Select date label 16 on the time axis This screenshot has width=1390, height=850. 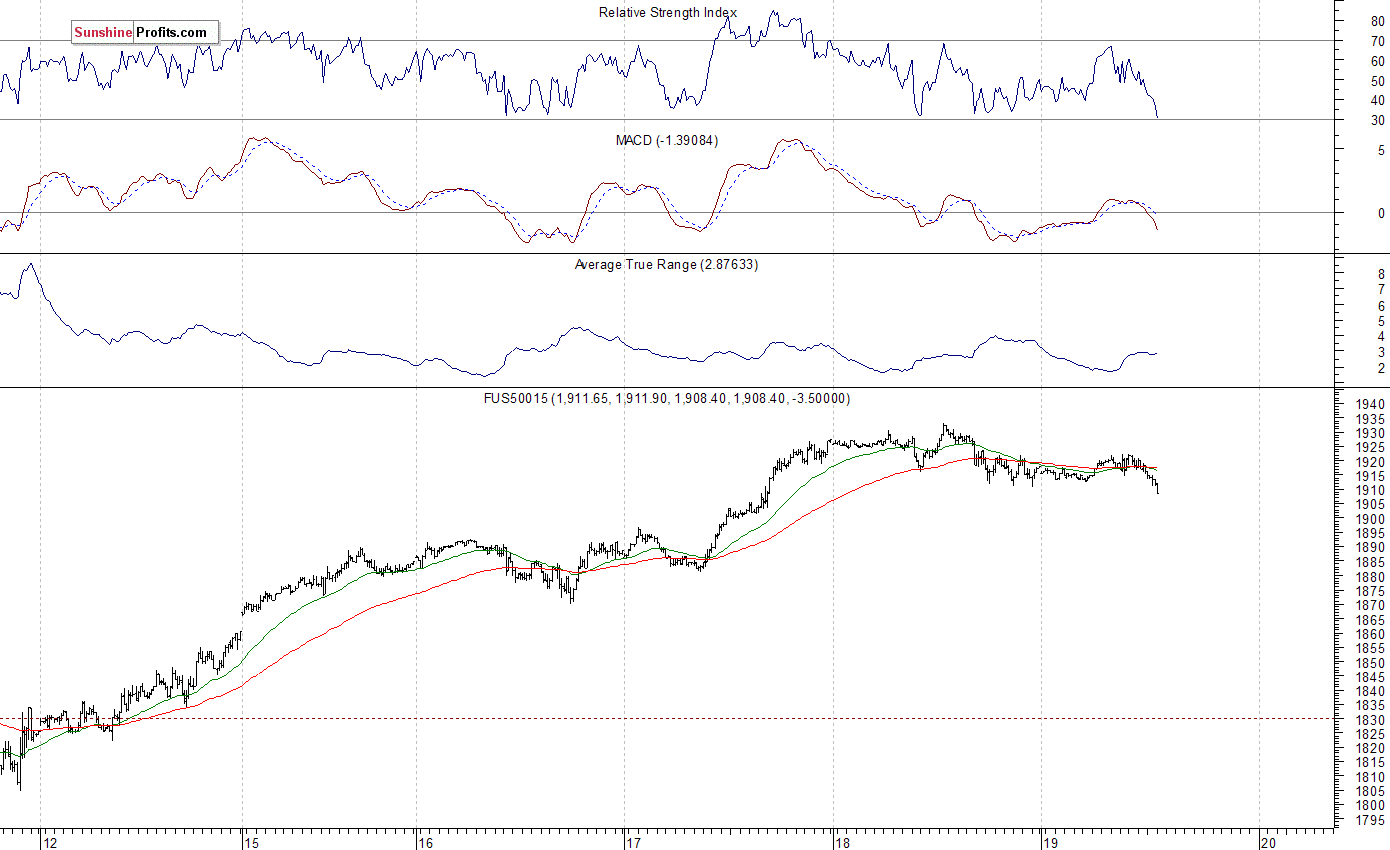click(427, 842)
